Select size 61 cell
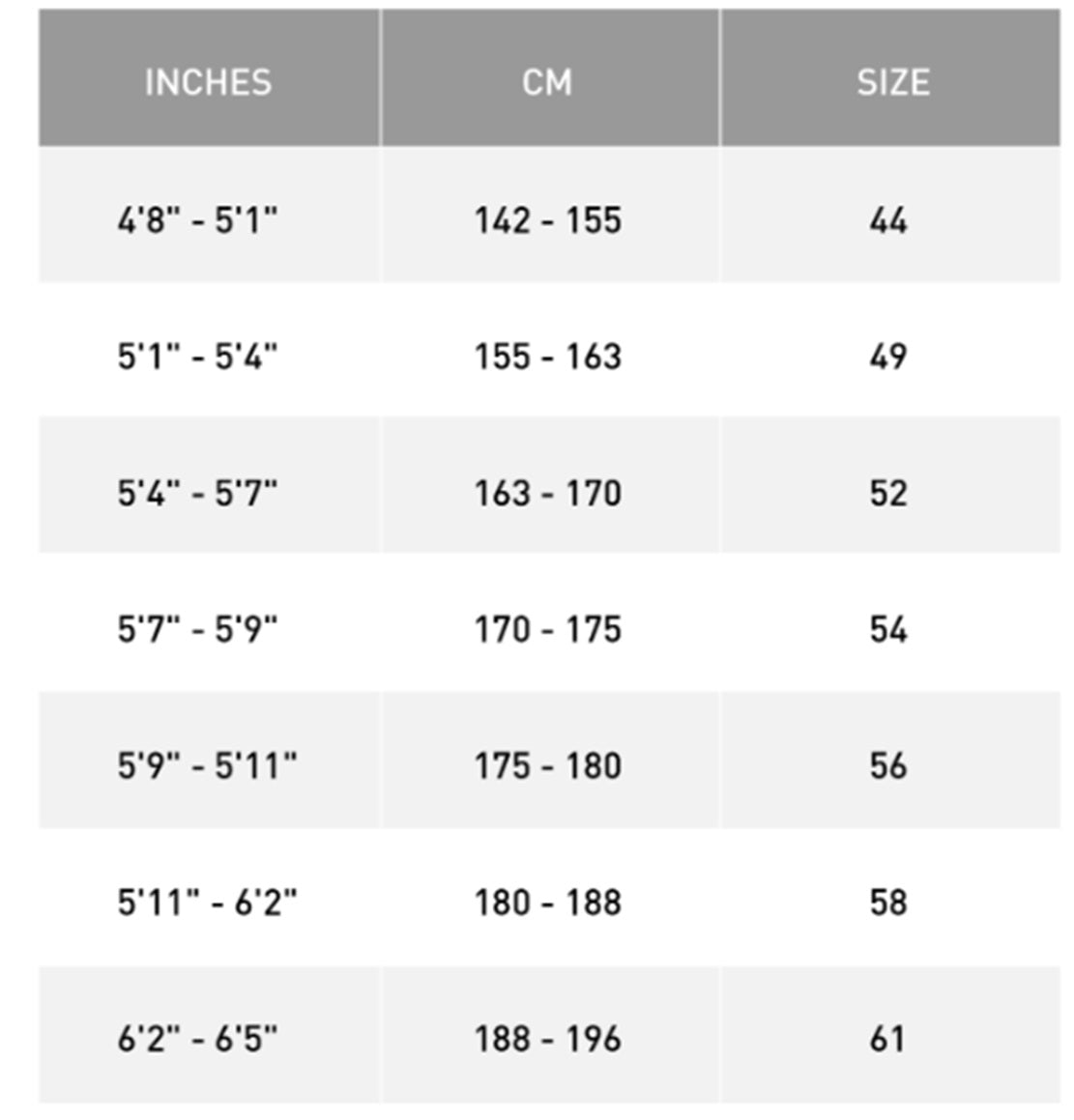Screen dimensions: 1074x1120 coord(887,1039)
